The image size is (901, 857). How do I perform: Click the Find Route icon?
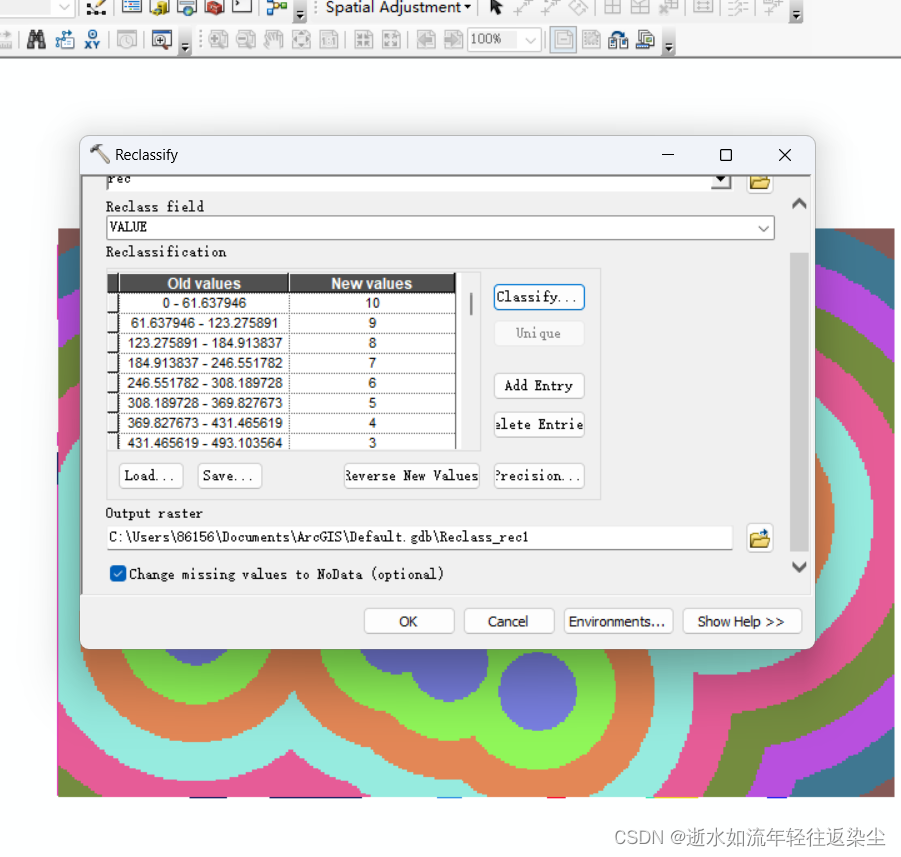pos(64,40)
